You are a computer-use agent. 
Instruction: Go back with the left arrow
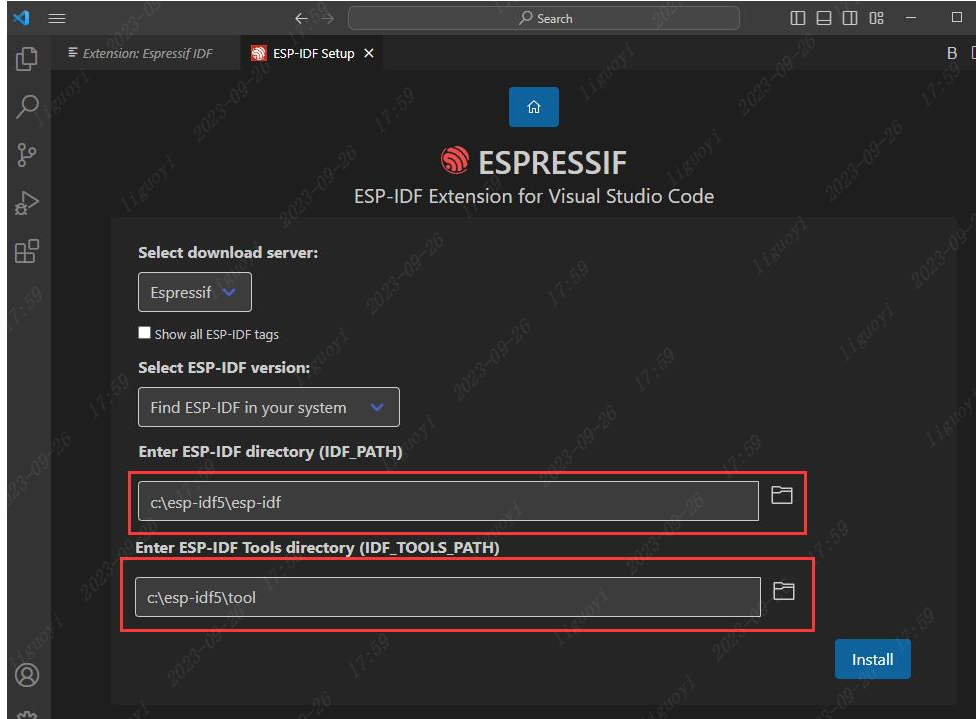pos(301,19)
